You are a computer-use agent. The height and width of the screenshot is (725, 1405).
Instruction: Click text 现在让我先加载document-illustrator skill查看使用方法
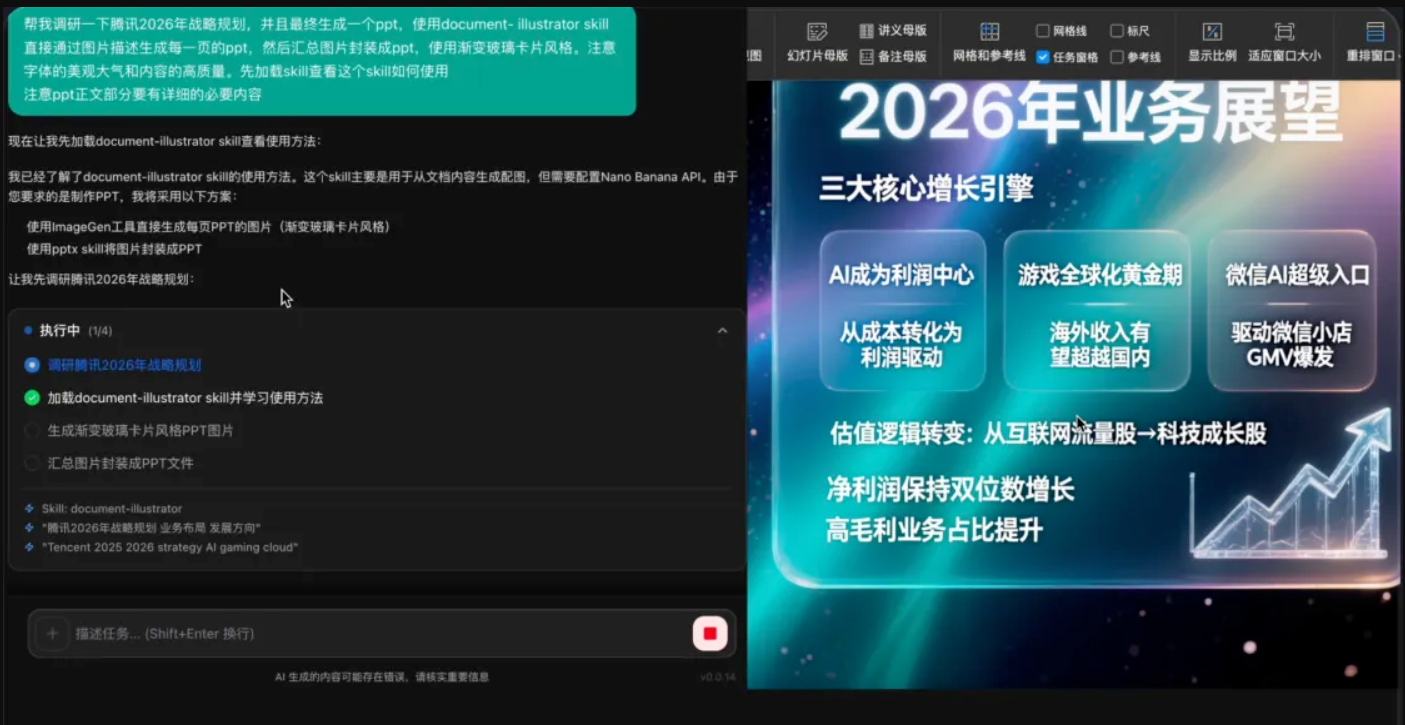point(165,141)
